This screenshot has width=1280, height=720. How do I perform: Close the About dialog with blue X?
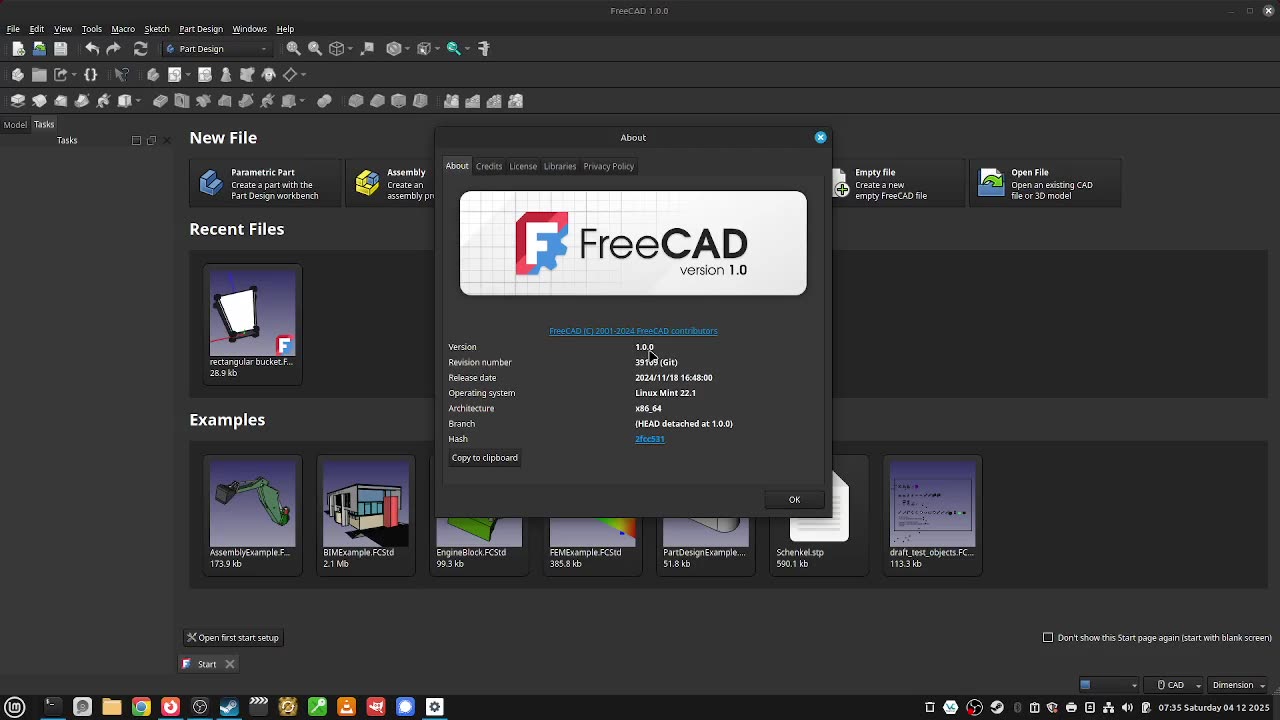[x=821, y=137]
